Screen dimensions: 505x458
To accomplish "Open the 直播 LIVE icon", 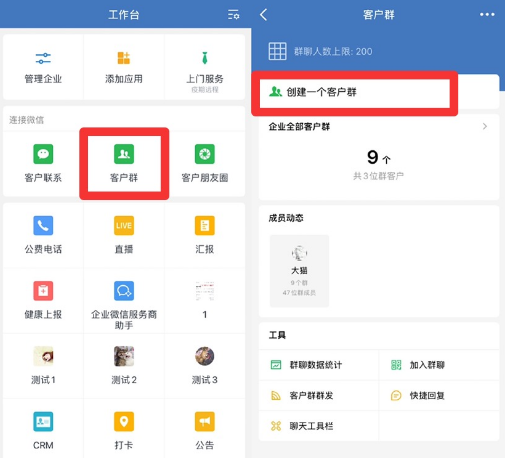I will (124, 226).
